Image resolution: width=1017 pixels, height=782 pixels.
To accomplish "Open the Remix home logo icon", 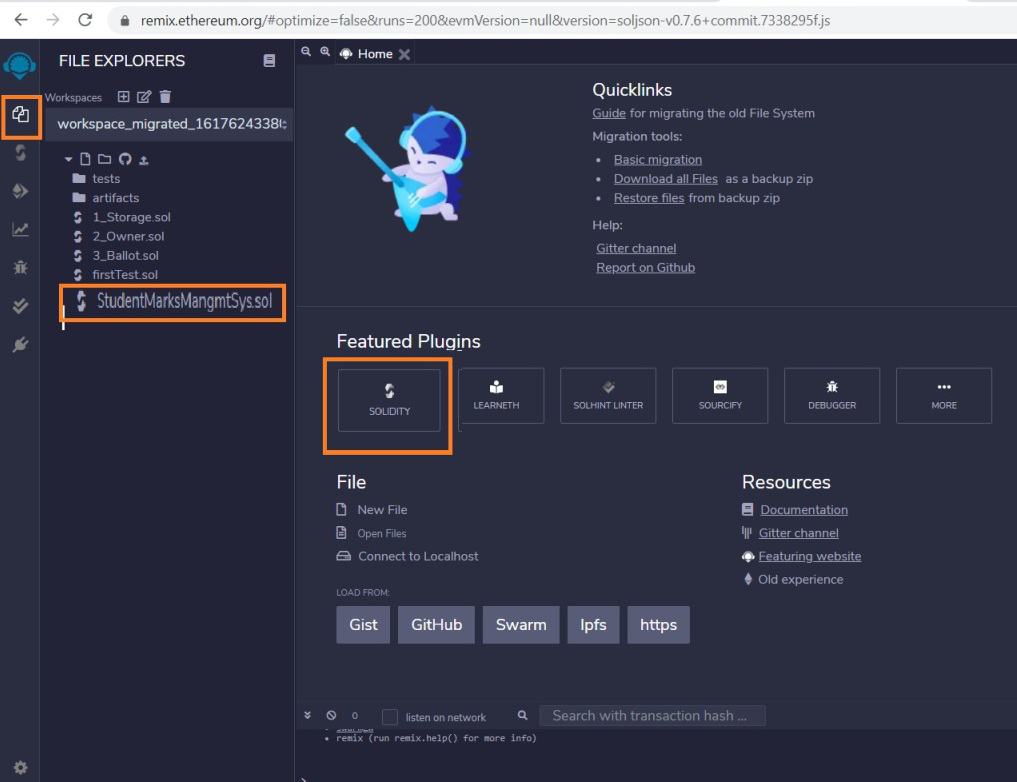I will click(19, 65).
